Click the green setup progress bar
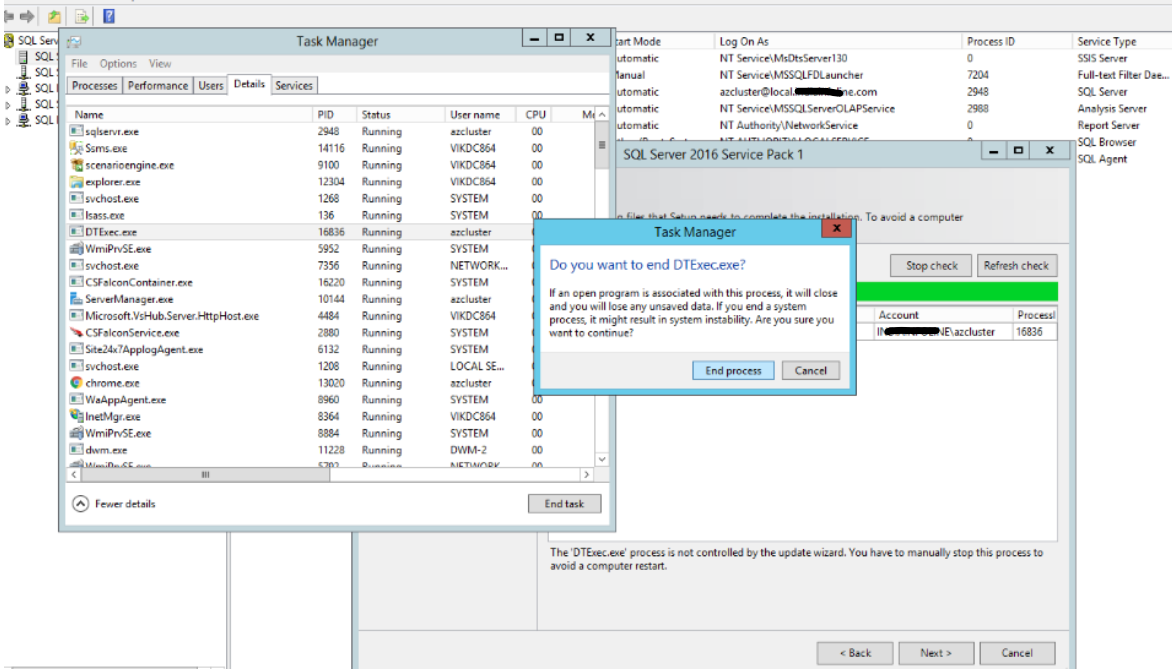 (956, 292)
